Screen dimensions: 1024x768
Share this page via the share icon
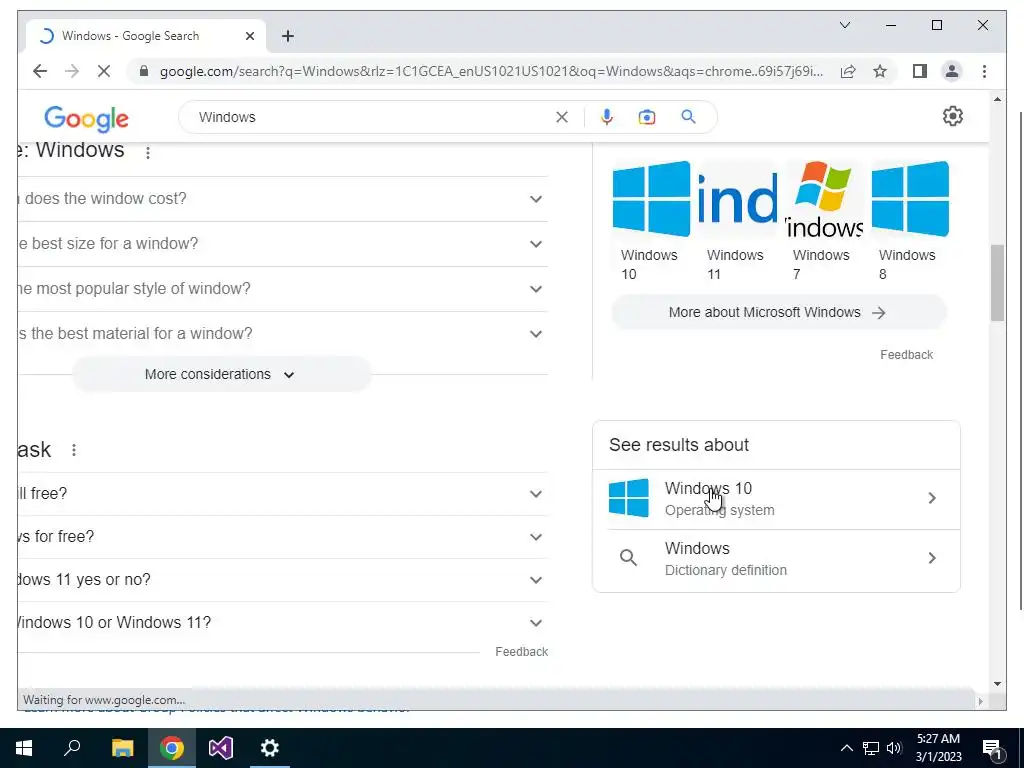point(848,71)
